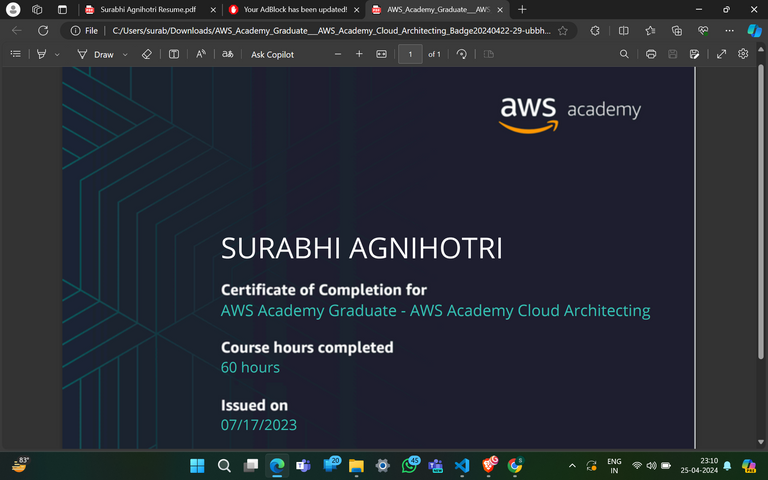Add this page to favorites star
Viewport: 768px width, 480px height.
(x=563, y=31)
